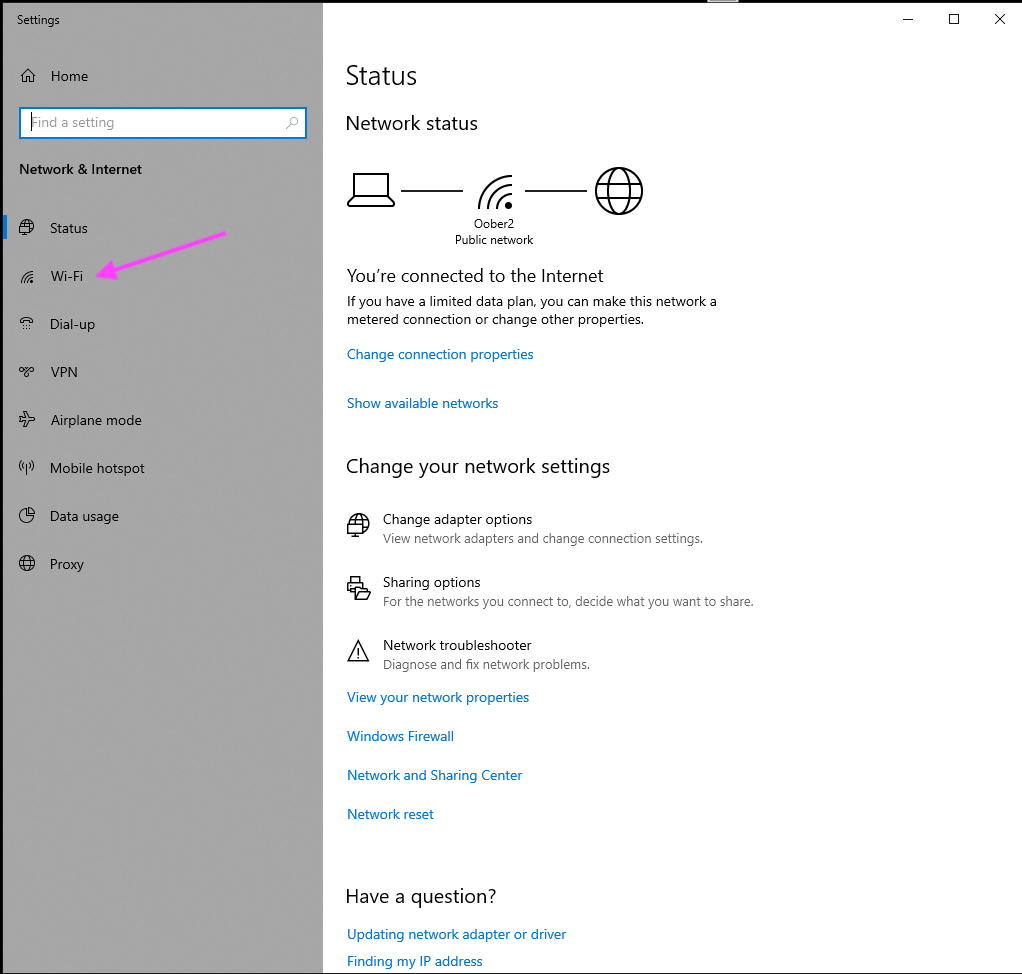
Task: Click the Change adapter options globe icon
Action: pyautogui.click(x=358, y=525)
